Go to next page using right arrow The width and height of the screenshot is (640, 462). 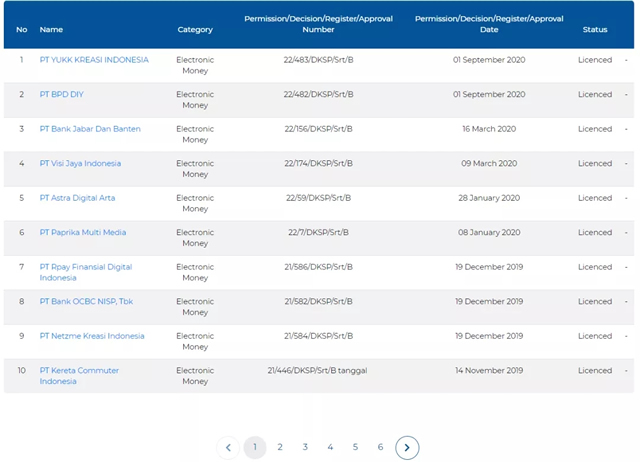tap(406, 447)
